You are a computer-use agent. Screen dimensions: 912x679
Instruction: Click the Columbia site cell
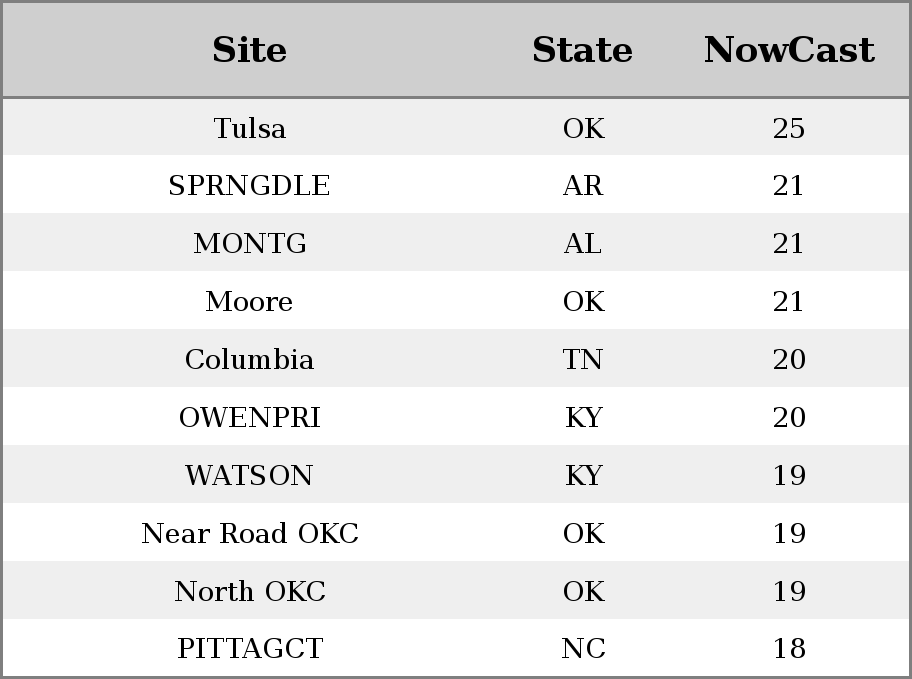(x=250, y=359)
